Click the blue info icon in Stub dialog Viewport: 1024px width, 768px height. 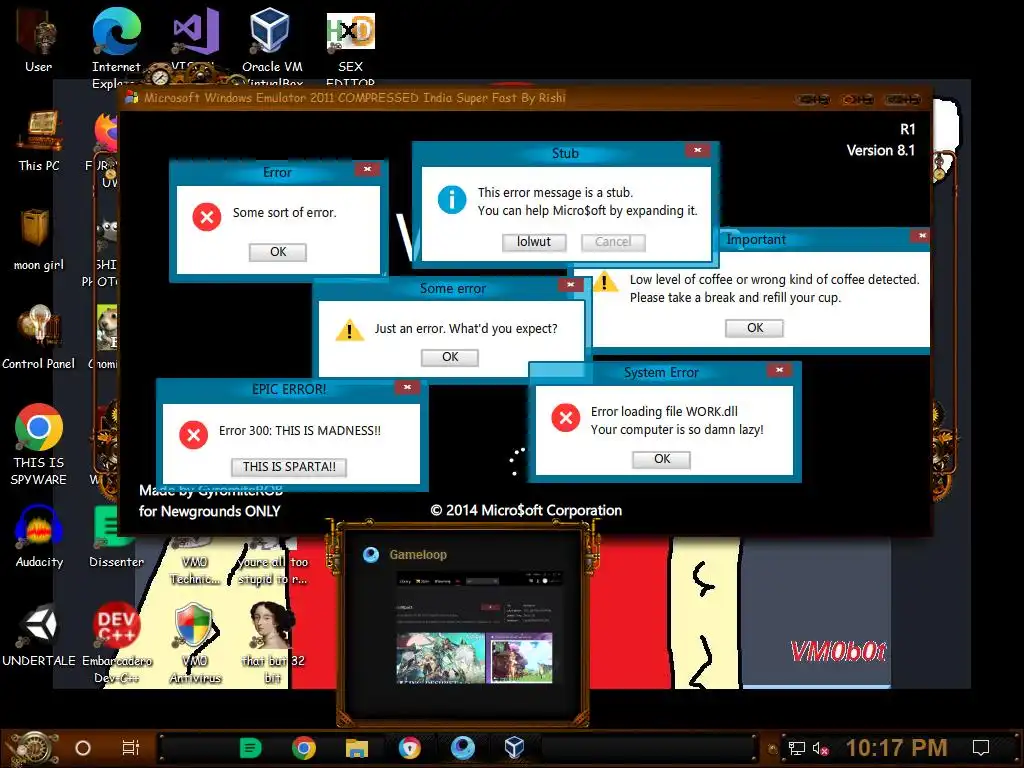tap(452, 199)
